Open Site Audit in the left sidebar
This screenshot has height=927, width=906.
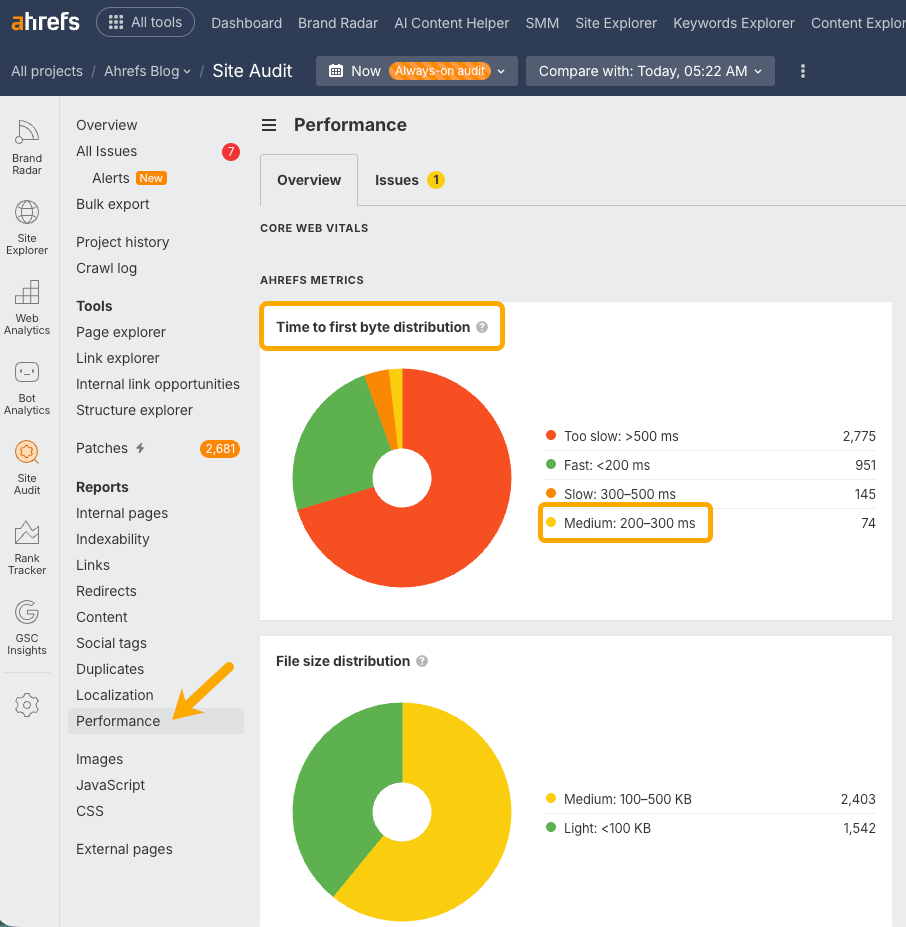(27, 468)
